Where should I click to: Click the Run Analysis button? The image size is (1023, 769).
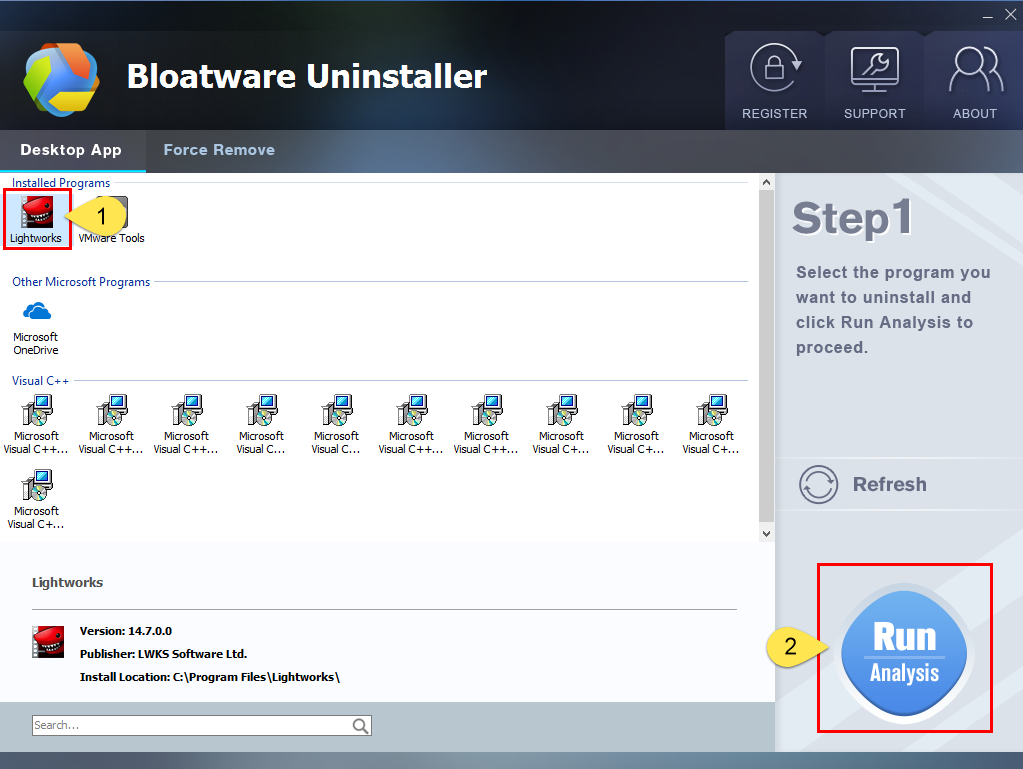coord(904,653)
